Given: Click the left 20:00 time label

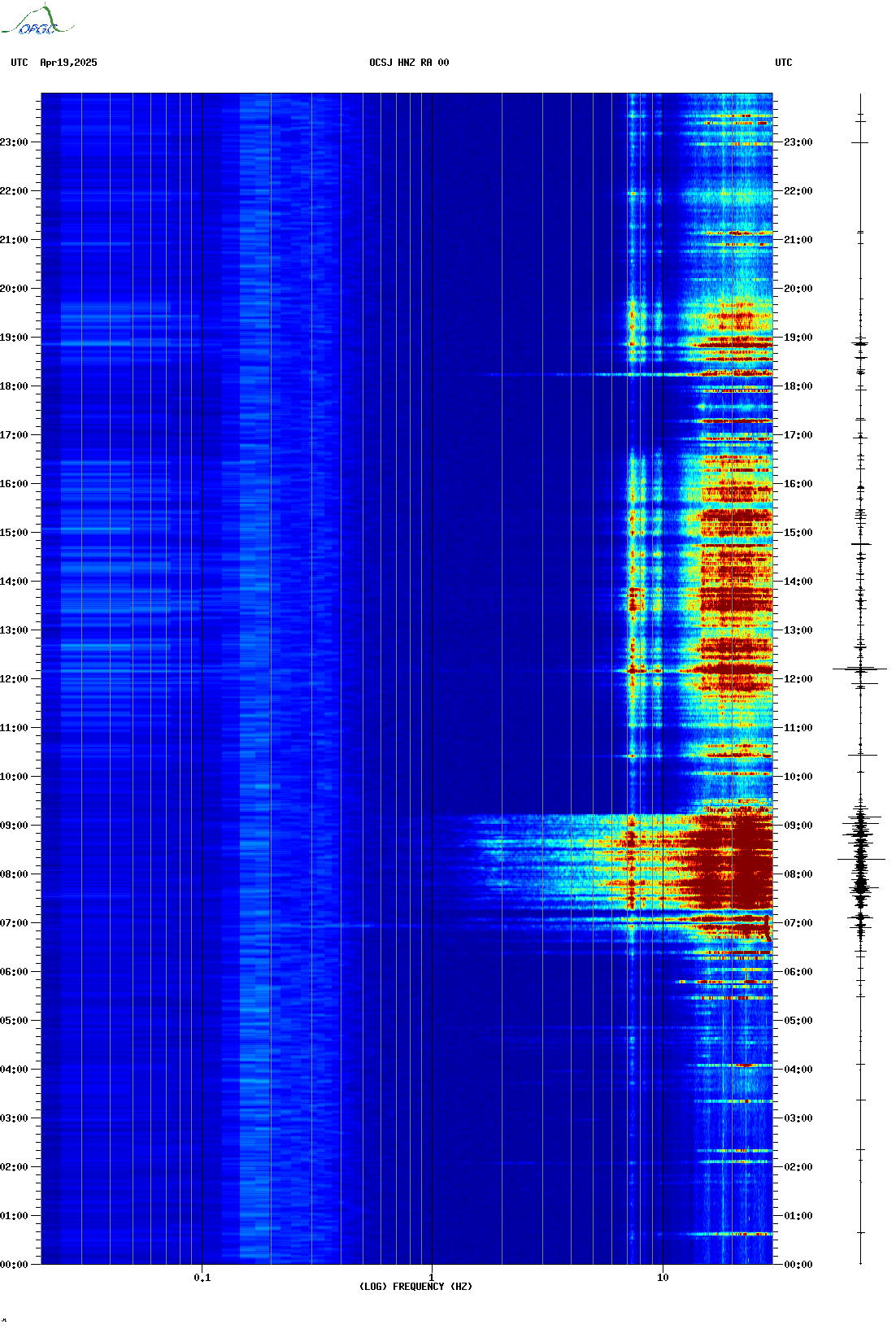Looking at the screenshot, I should [14, 289].
